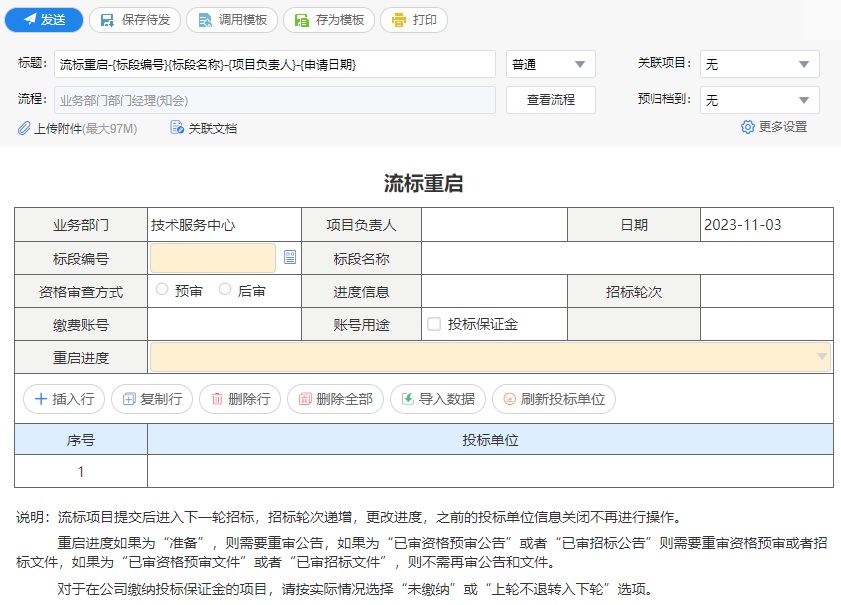Click the 发送 send button

click(x=44, y=20)
